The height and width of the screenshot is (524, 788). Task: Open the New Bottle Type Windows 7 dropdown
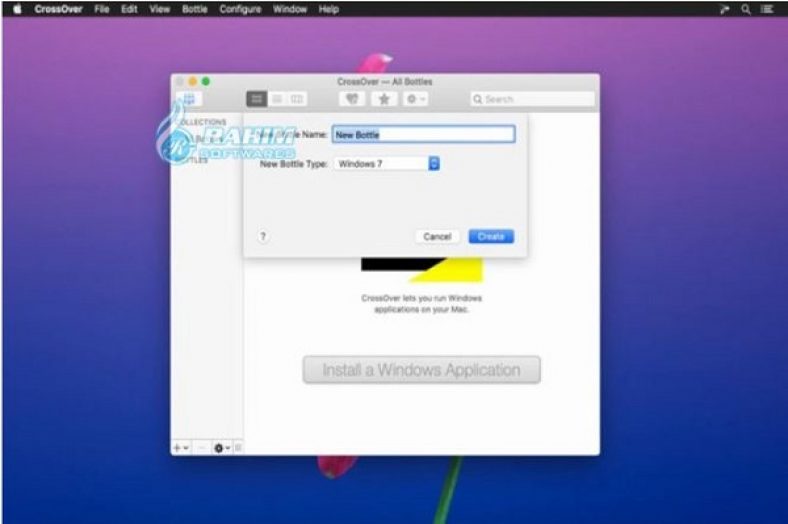pos(387,164)
